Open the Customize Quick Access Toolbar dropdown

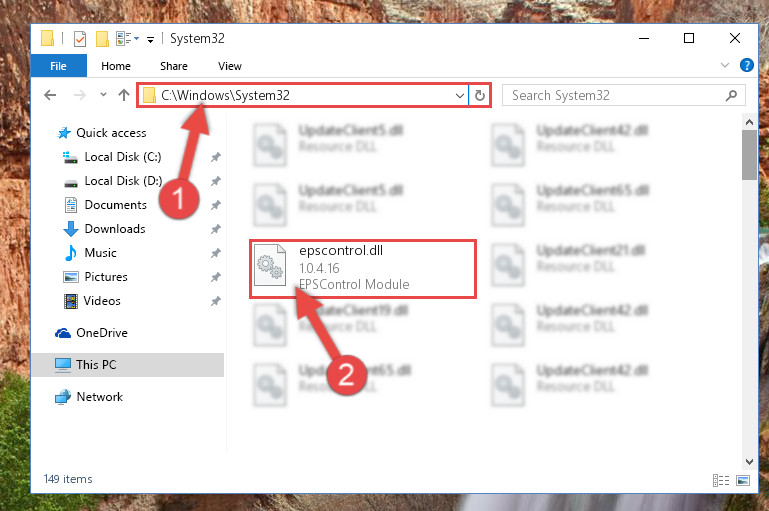151,39
